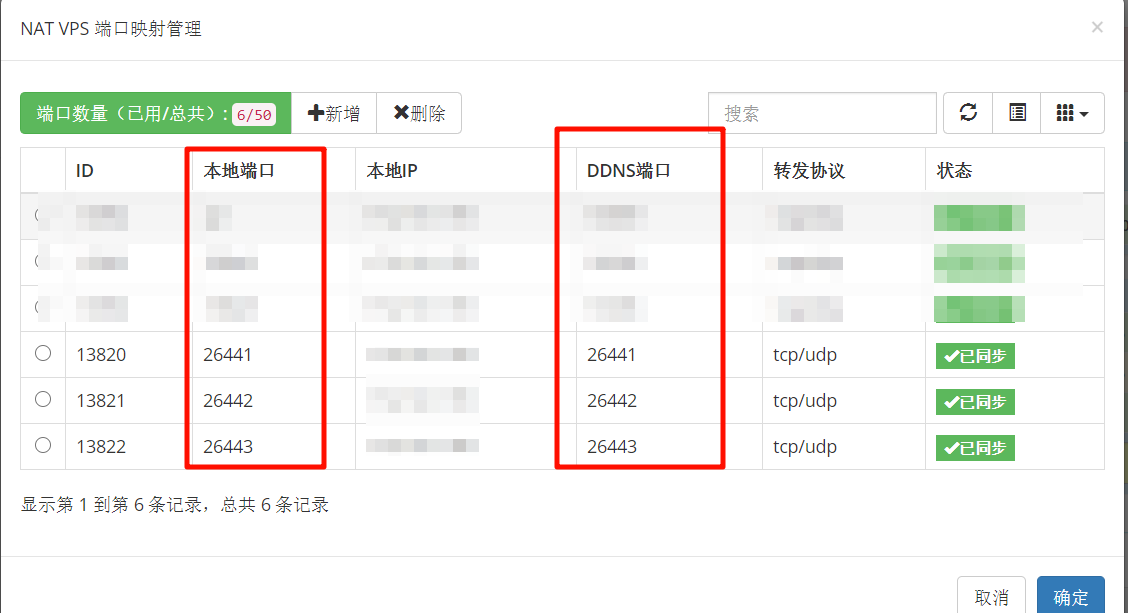1128x613 pixels.
Task: Click the refresh table icon
Action: click(968, 113)
